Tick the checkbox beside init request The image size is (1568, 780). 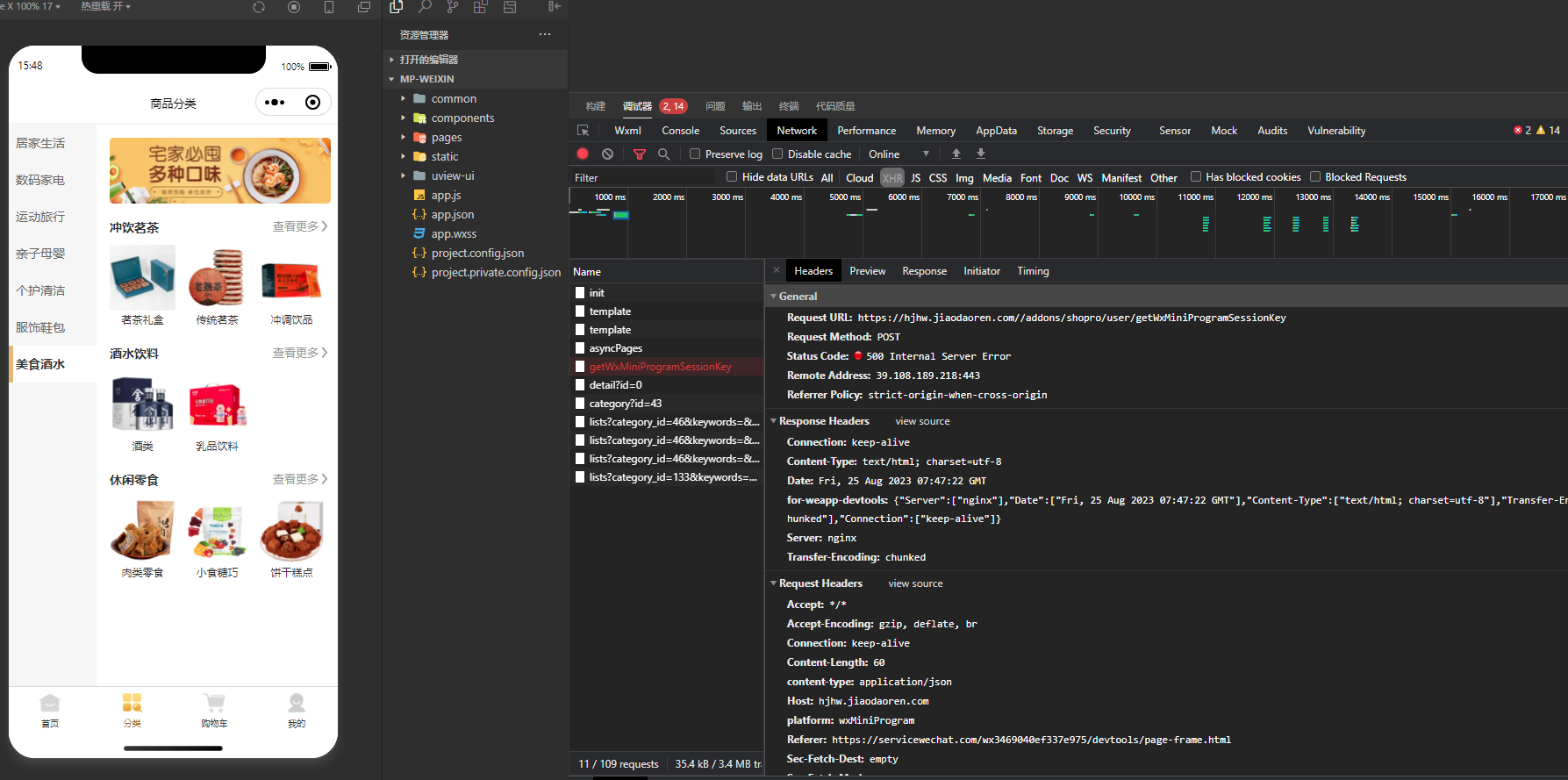point(580,293)
